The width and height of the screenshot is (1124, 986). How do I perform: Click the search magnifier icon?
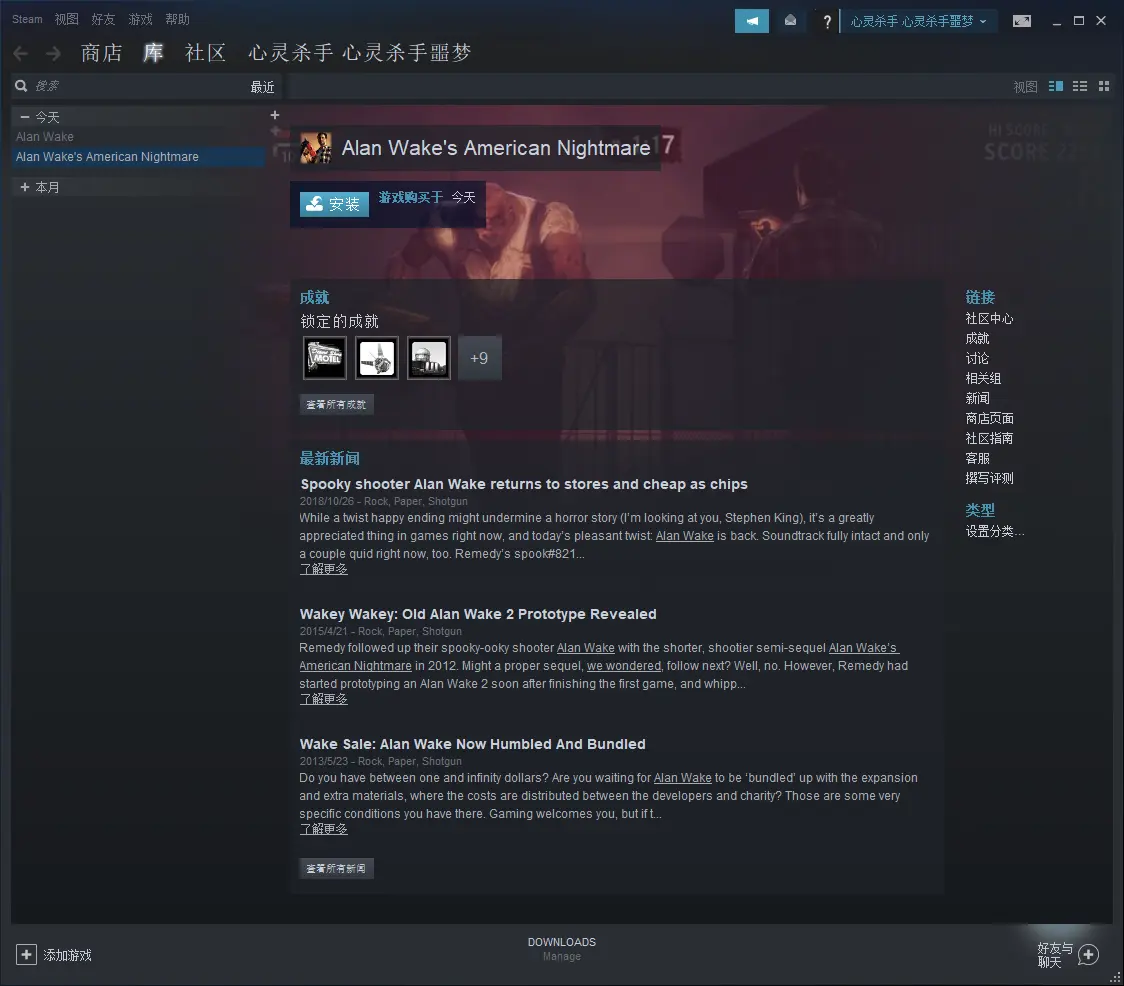pyautogui.click(x=22, y=86)
